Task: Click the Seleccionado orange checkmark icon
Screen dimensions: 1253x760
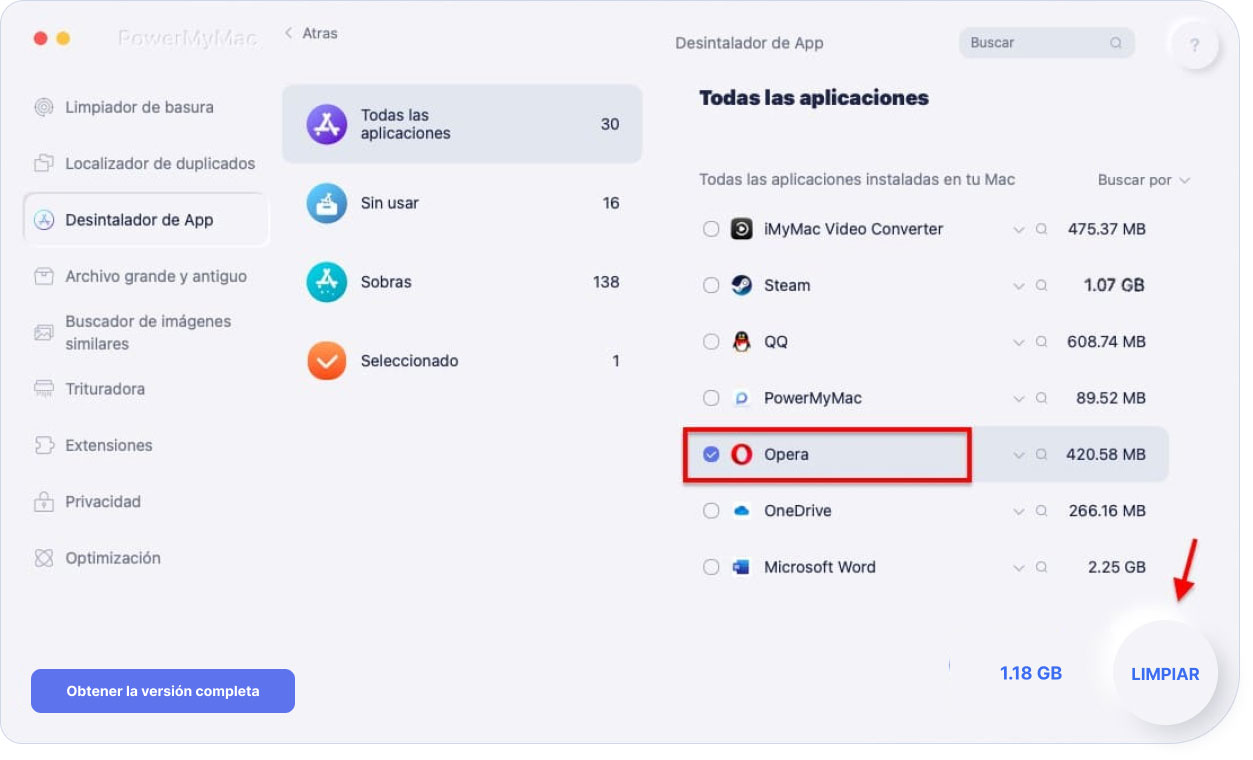Action: click(x=327, y=361)
